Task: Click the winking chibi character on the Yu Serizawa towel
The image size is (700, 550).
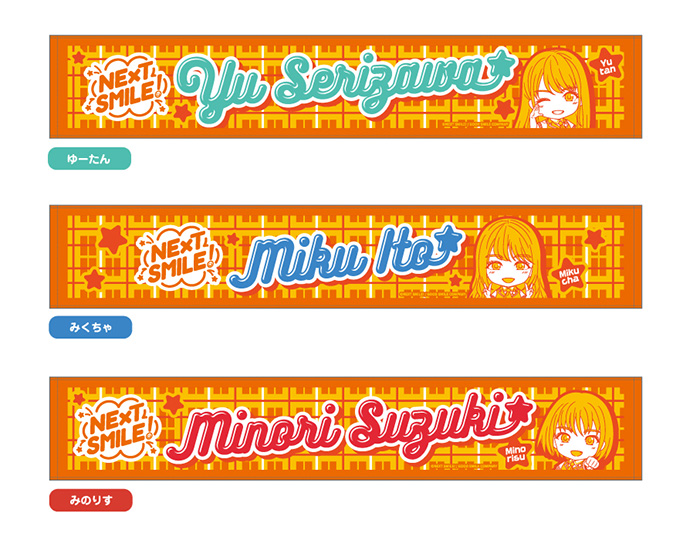Action: 554,89
